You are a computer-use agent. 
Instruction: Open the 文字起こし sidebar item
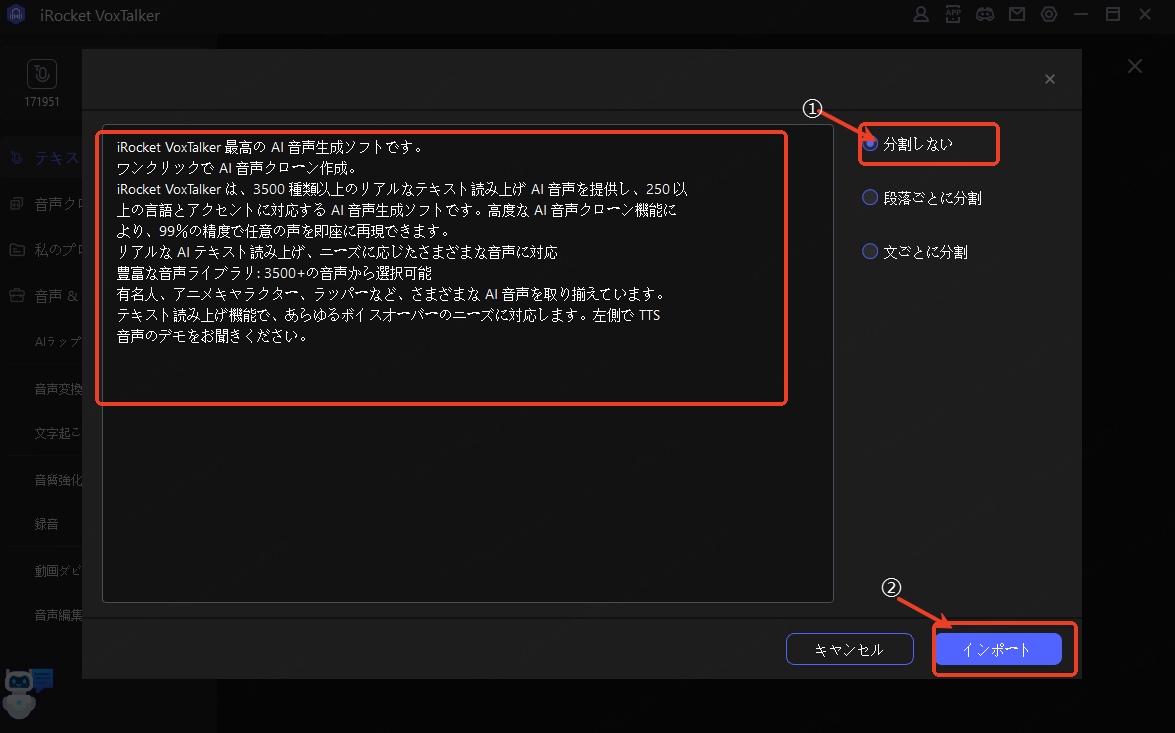[x=58, y=433]
